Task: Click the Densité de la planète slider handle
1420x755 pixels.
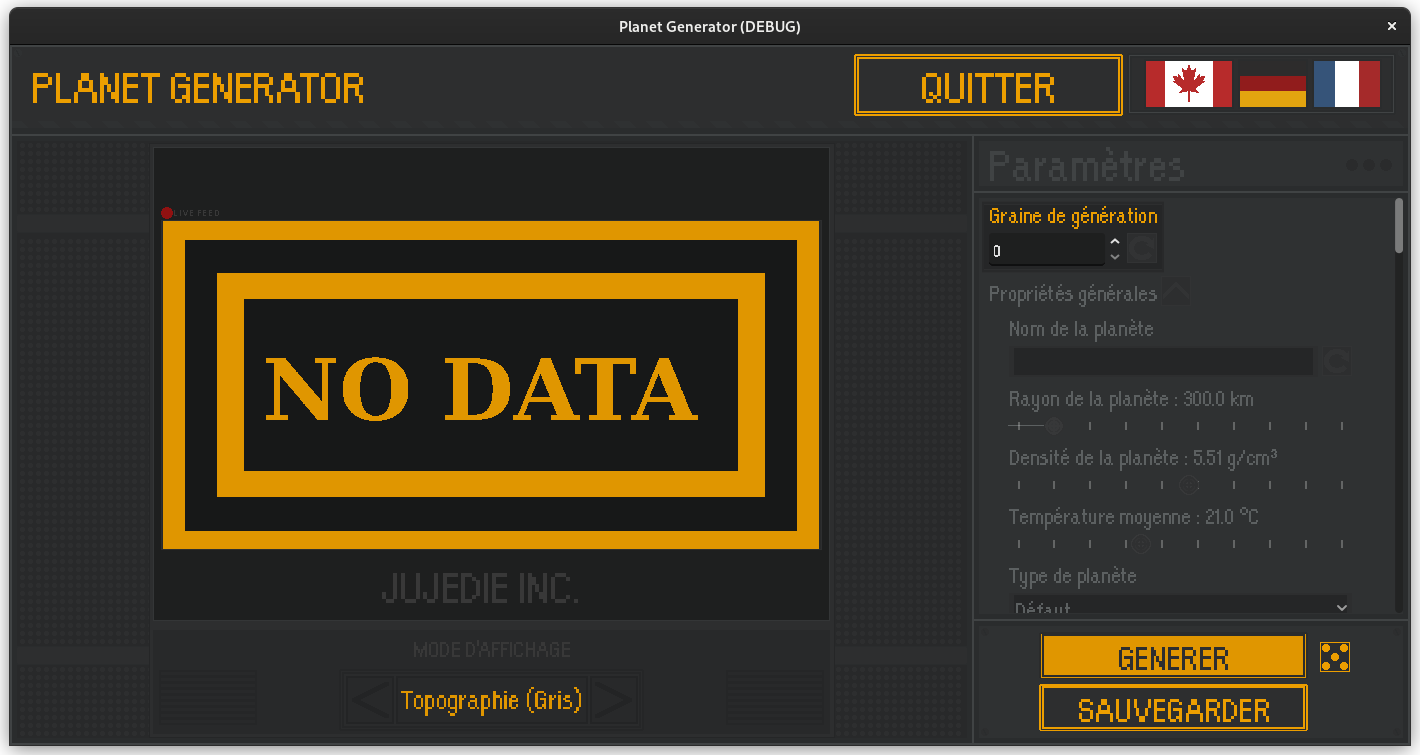Action: pos(1189,485)
